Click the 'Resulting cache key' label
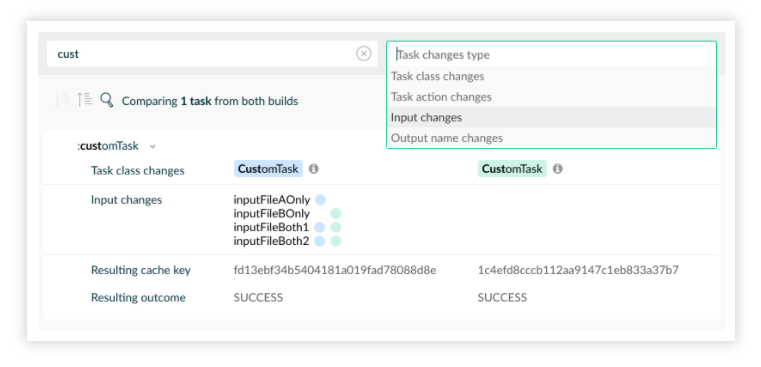 pos(141,270)
